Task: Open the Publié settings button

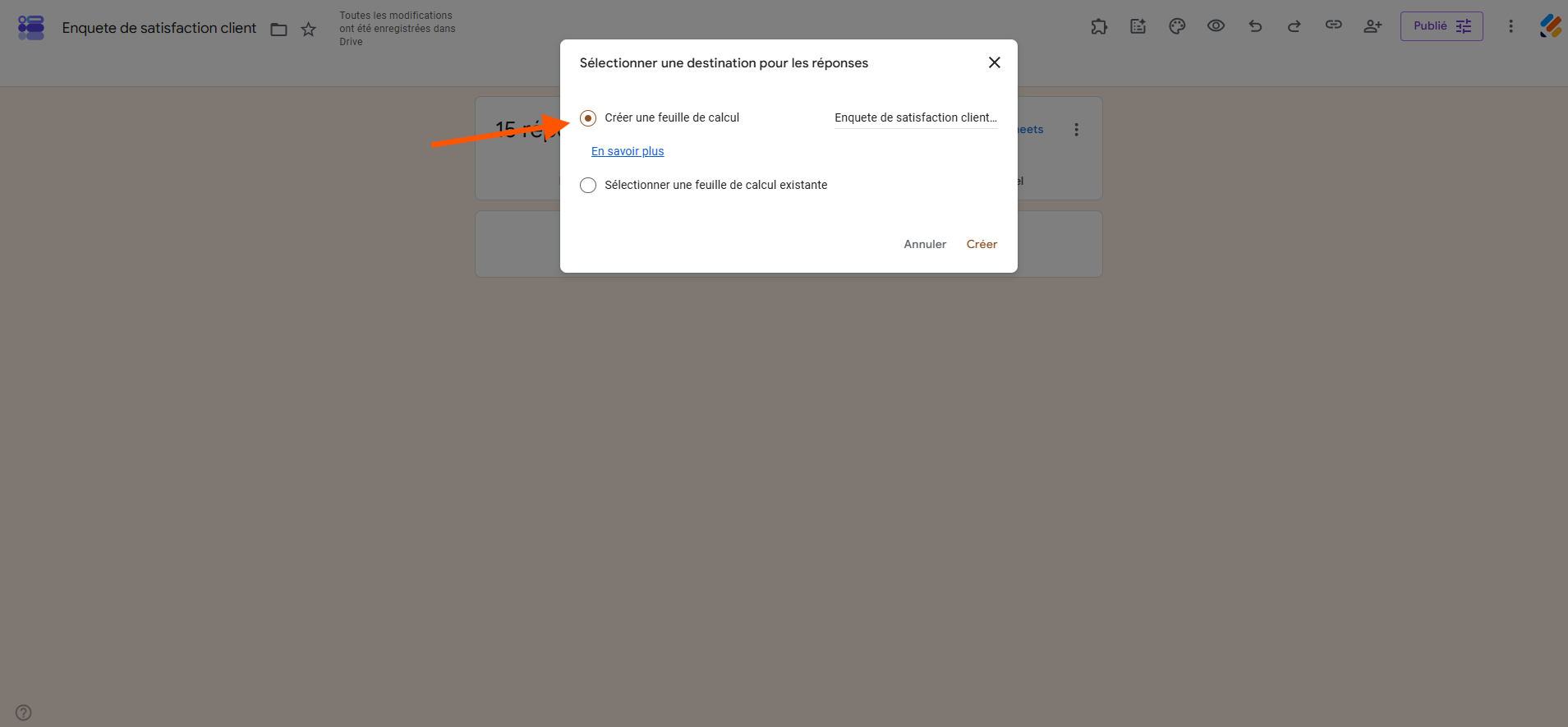Action: coord(1442,26)
